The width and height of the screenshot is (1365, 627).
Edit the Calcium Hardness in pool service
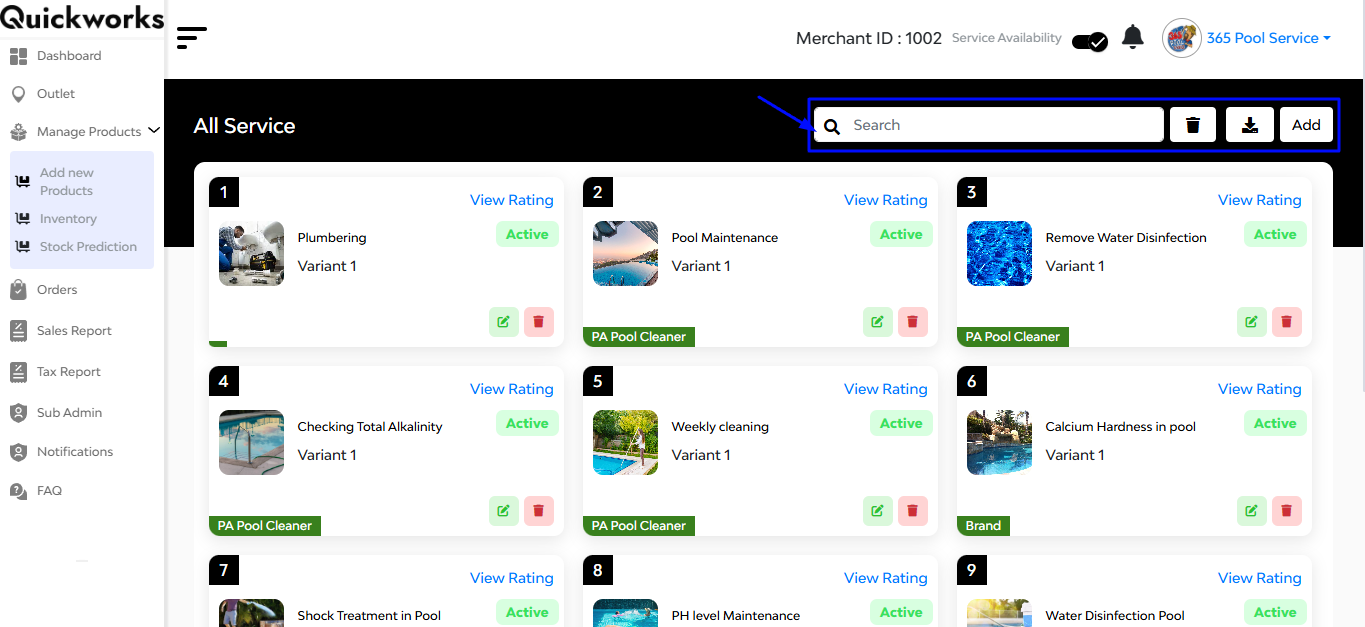click(x=1252, y=511)
